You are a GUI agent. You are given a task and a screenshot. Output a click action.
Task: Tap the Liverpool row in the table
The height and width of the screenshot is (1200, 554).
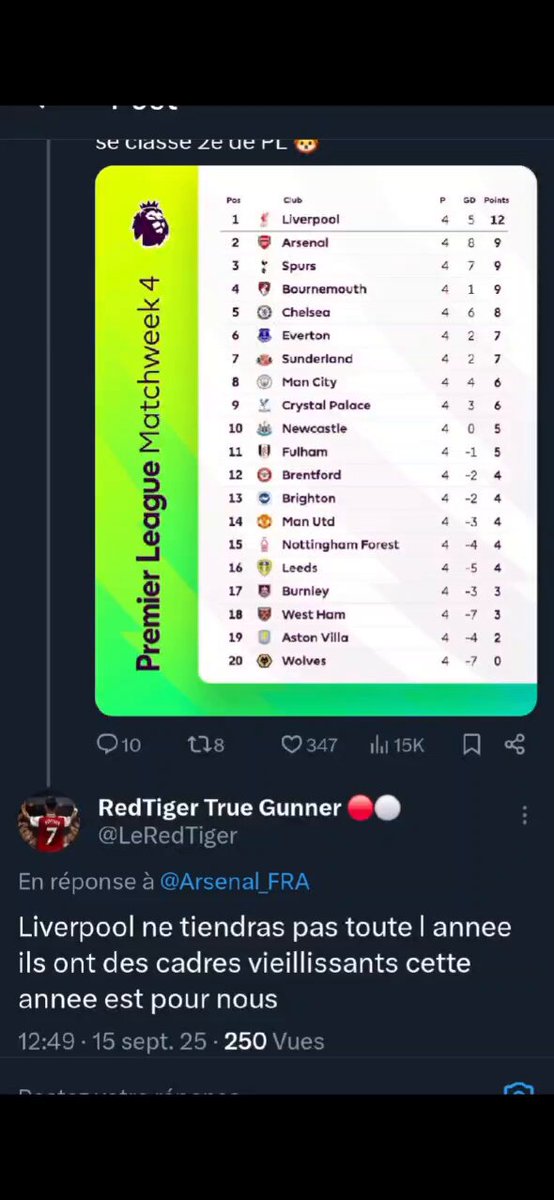pyautogui.click(x=367, y=219)
